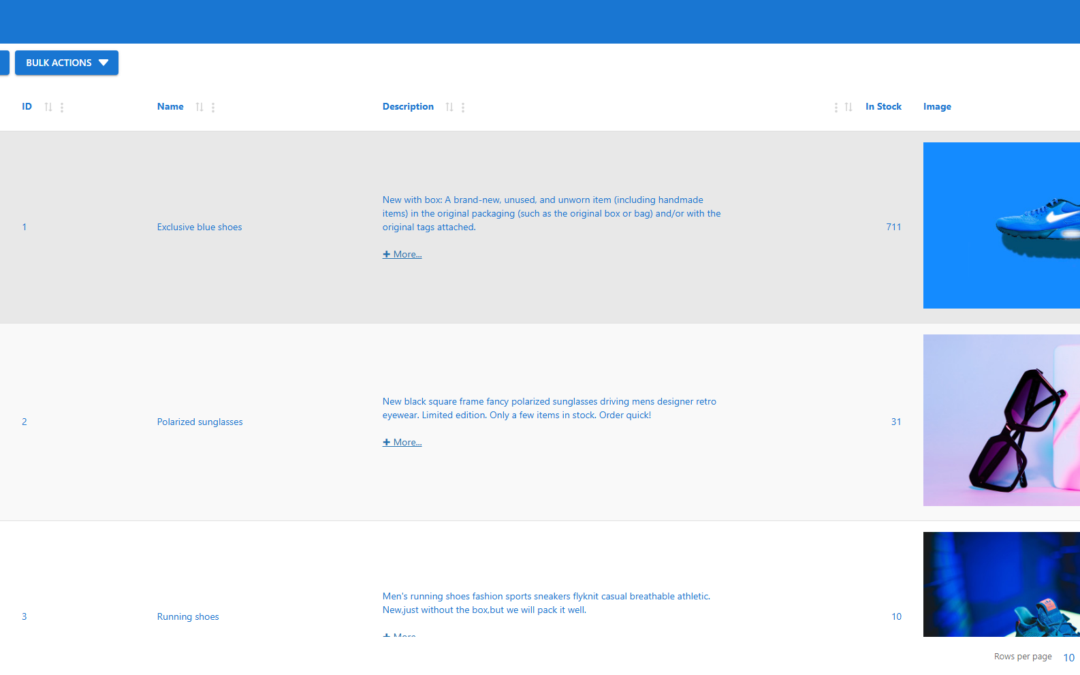Image resolution: width=1080 pixels, height=675 pixels.
Task: Click the description text of Running shoes
Action: [546, 603]
